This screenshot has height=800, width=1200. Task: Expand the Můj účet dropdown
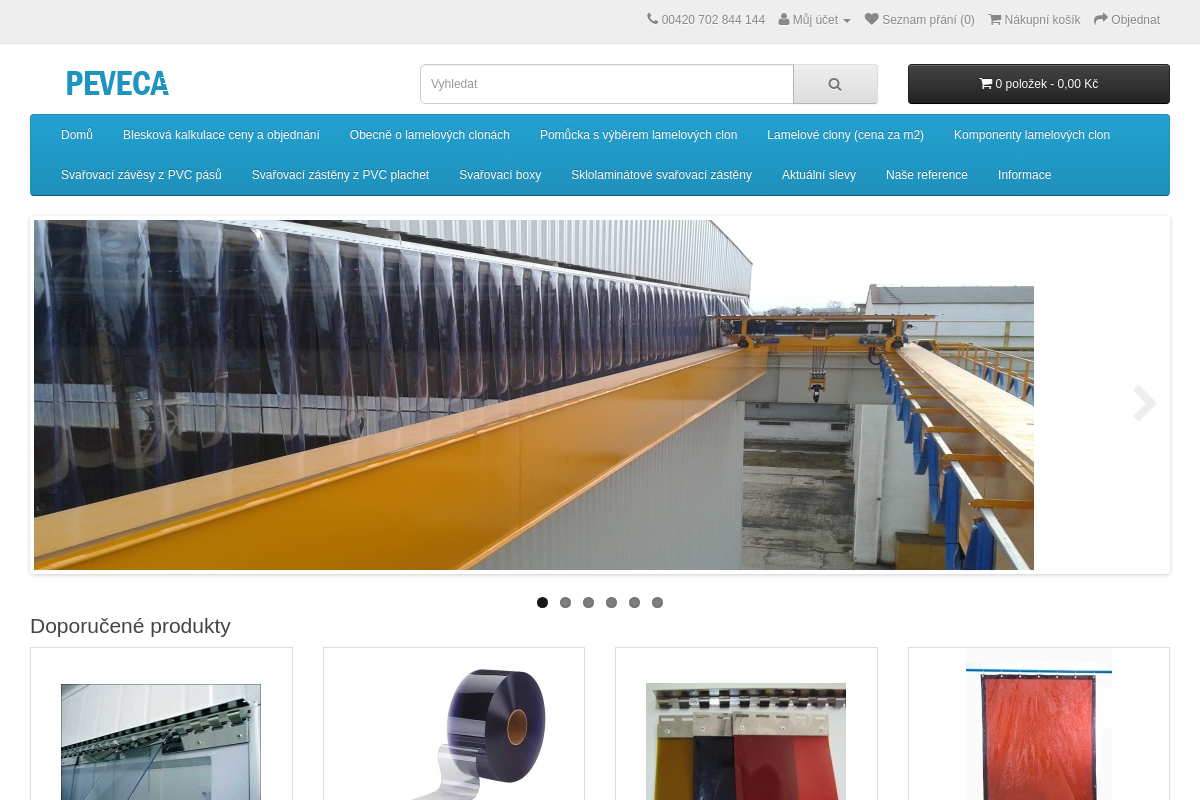click(x=815, y=20)
